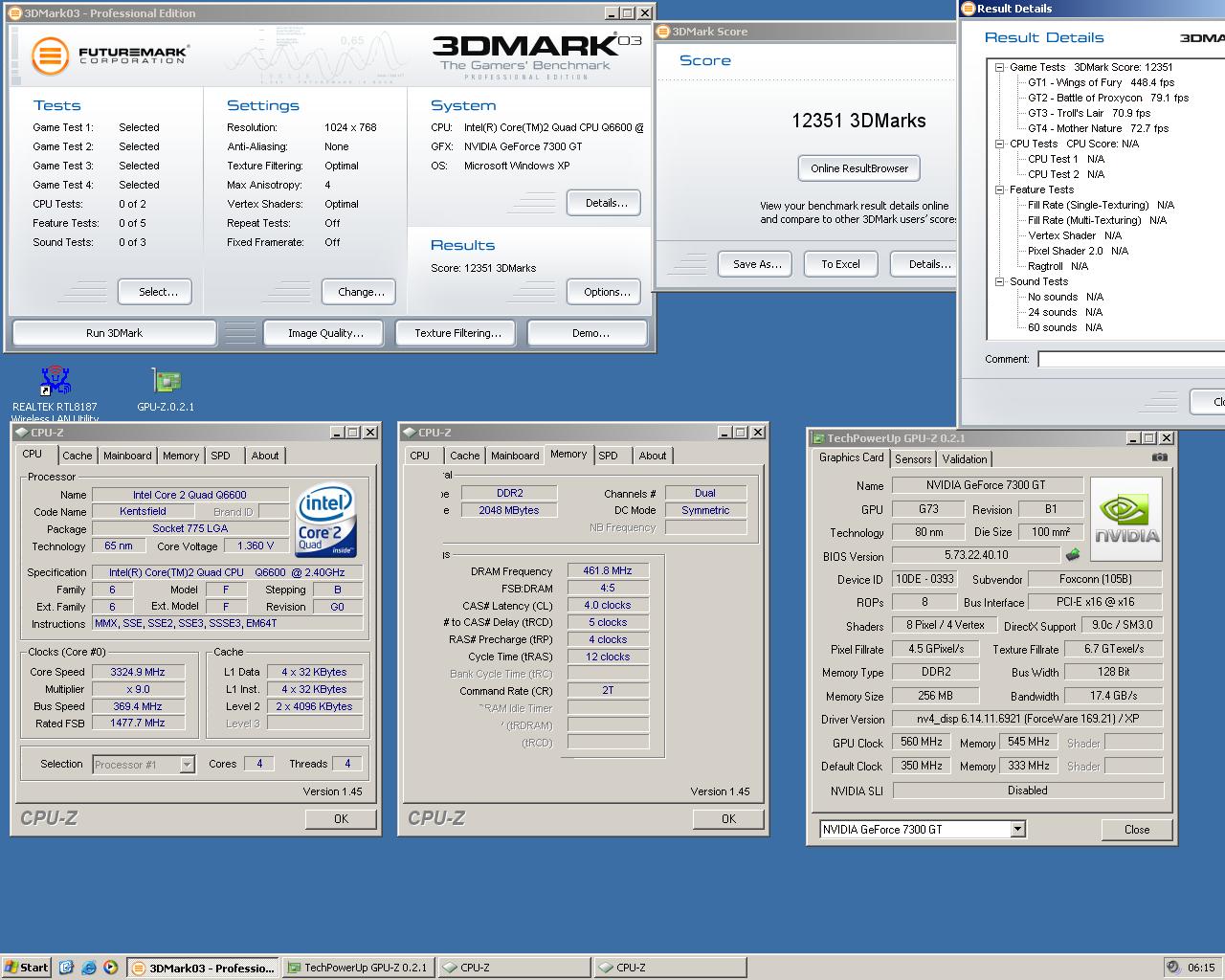Open Texture Filtering... in 3DMark03

tap(457, 333)
